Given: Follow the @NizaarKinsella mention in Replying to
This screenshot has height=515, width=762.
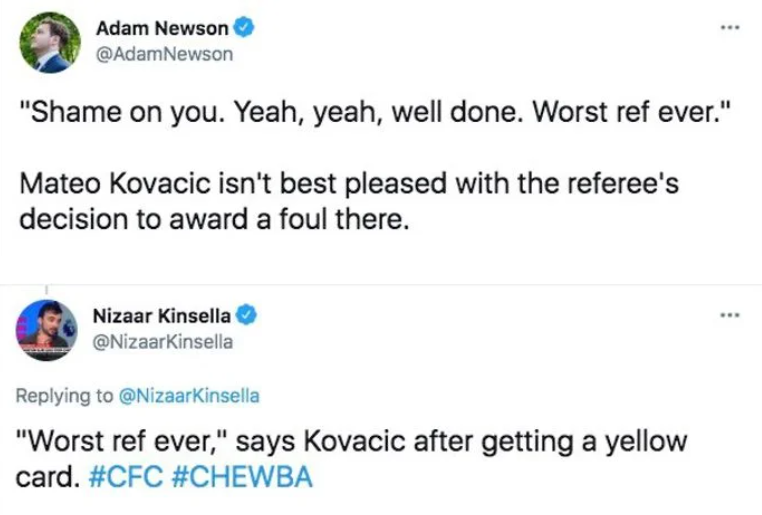Looking at the screenshot, I should click(x=188, y=395).
